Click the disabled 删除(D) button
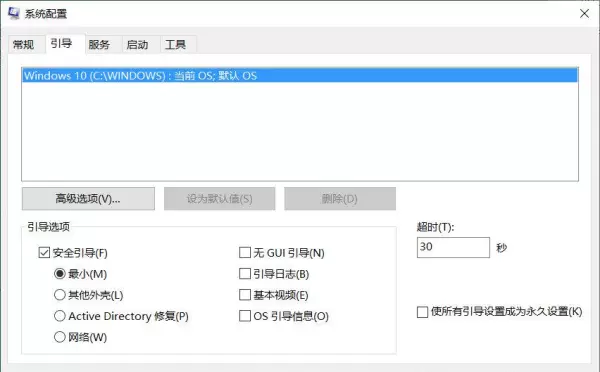The image size is (600, 372). 340,199
